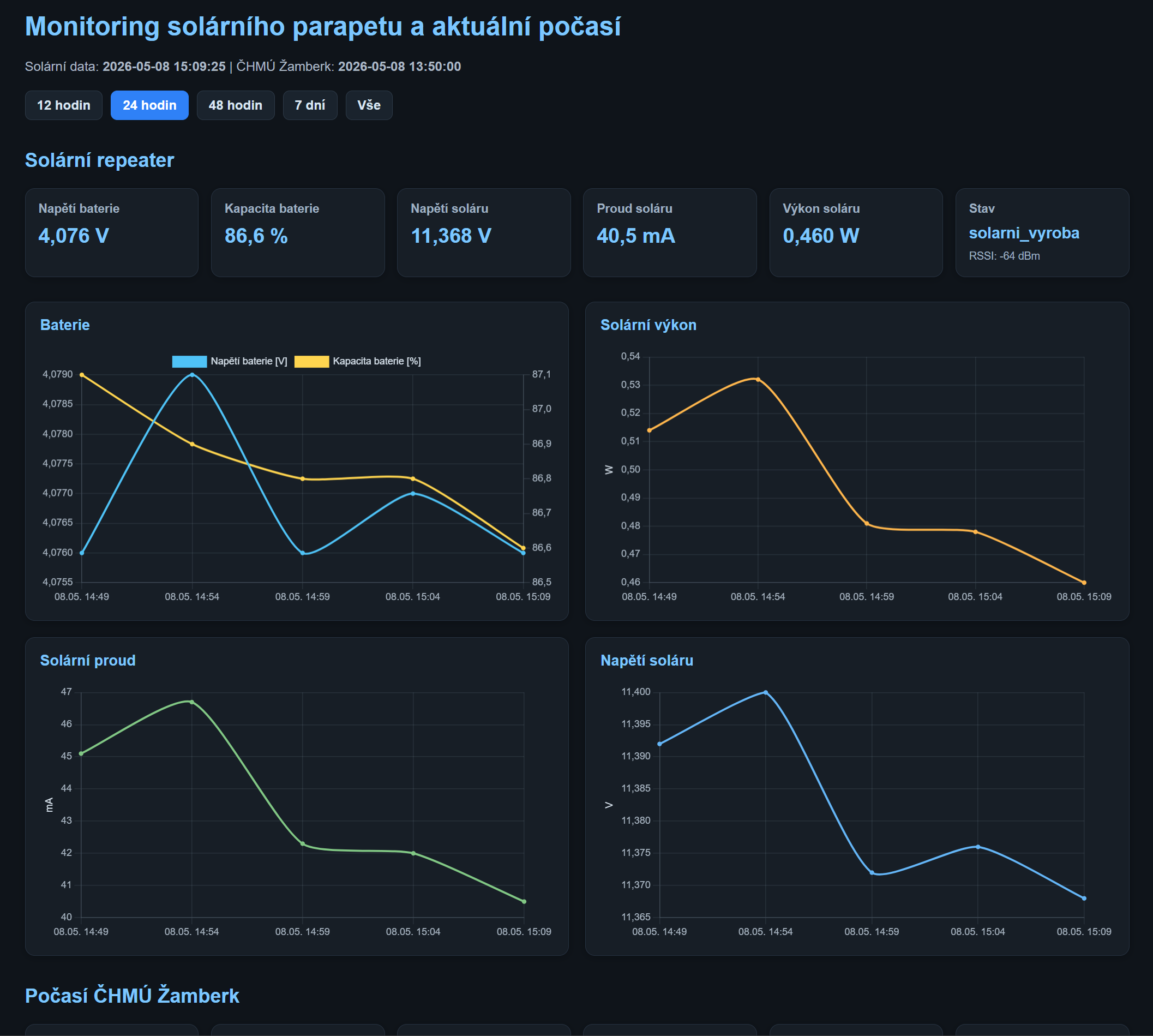
Task: Click solar voltage last point at 15:09
Action: 1084,898
